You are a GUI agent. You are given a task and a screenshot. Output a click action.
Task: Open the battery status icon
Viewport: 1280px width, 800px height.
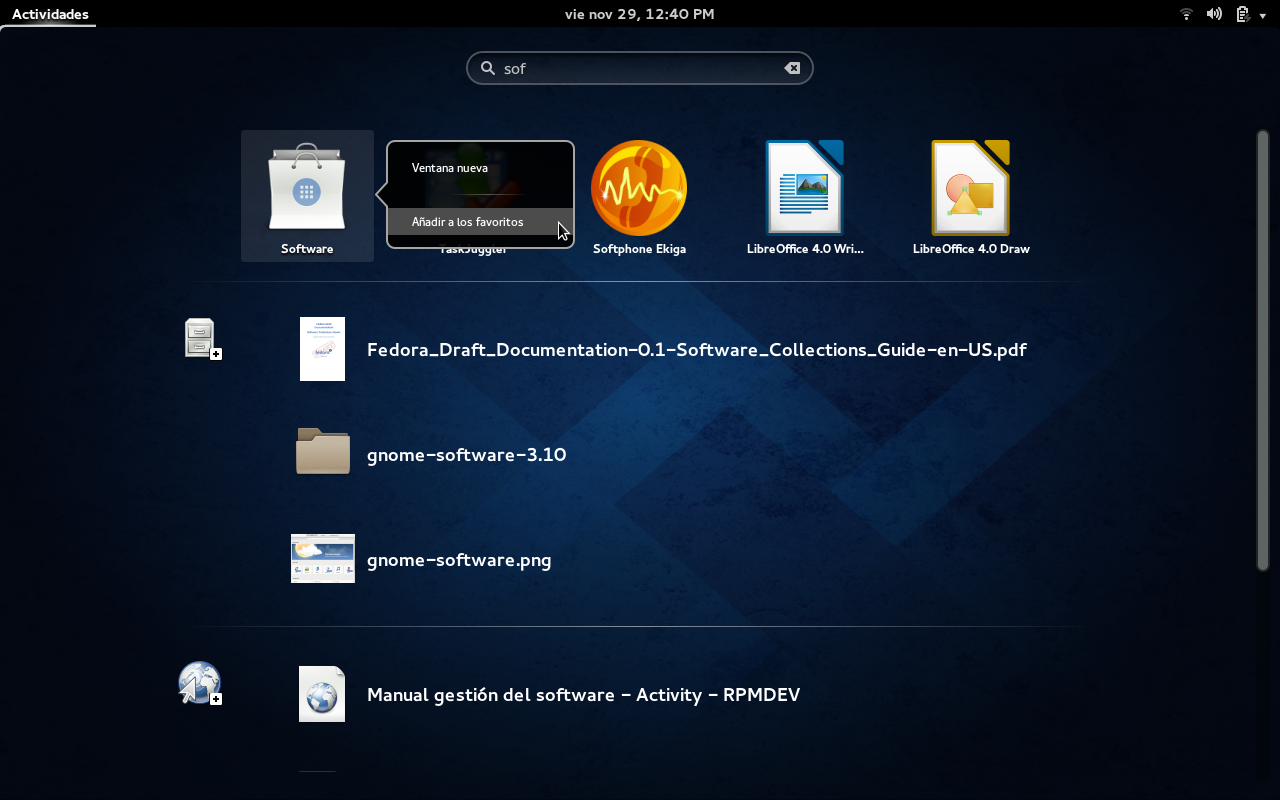click(1243, 14)
